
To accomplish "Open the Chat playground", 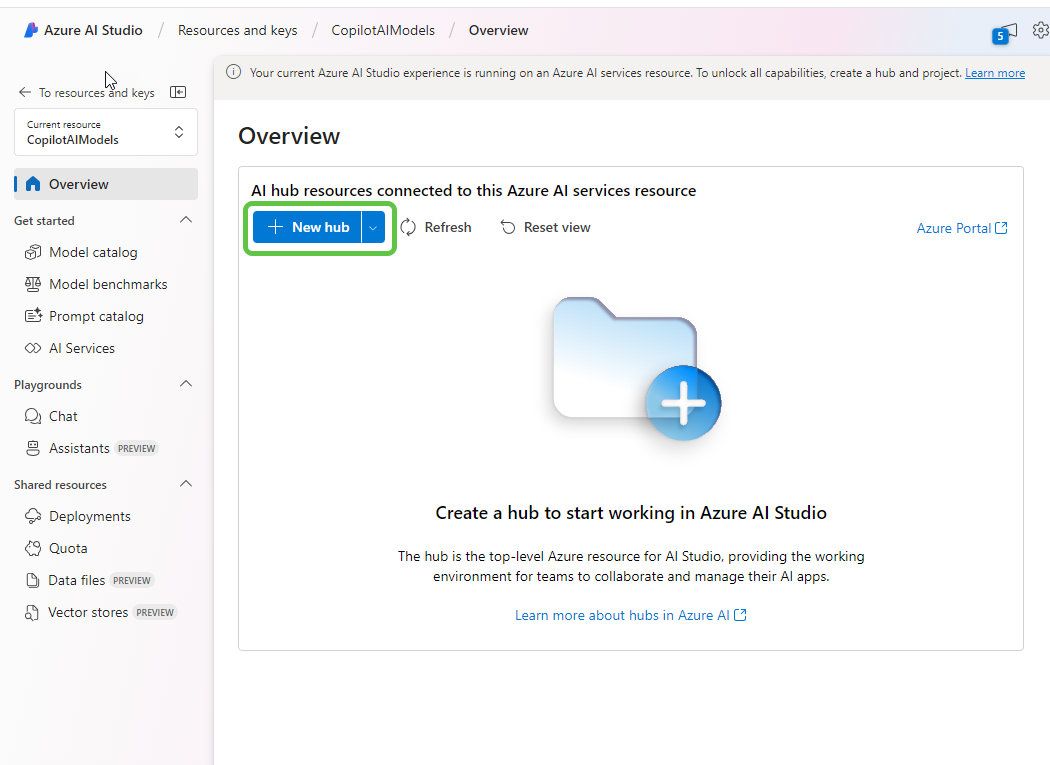I will [63, 416].
